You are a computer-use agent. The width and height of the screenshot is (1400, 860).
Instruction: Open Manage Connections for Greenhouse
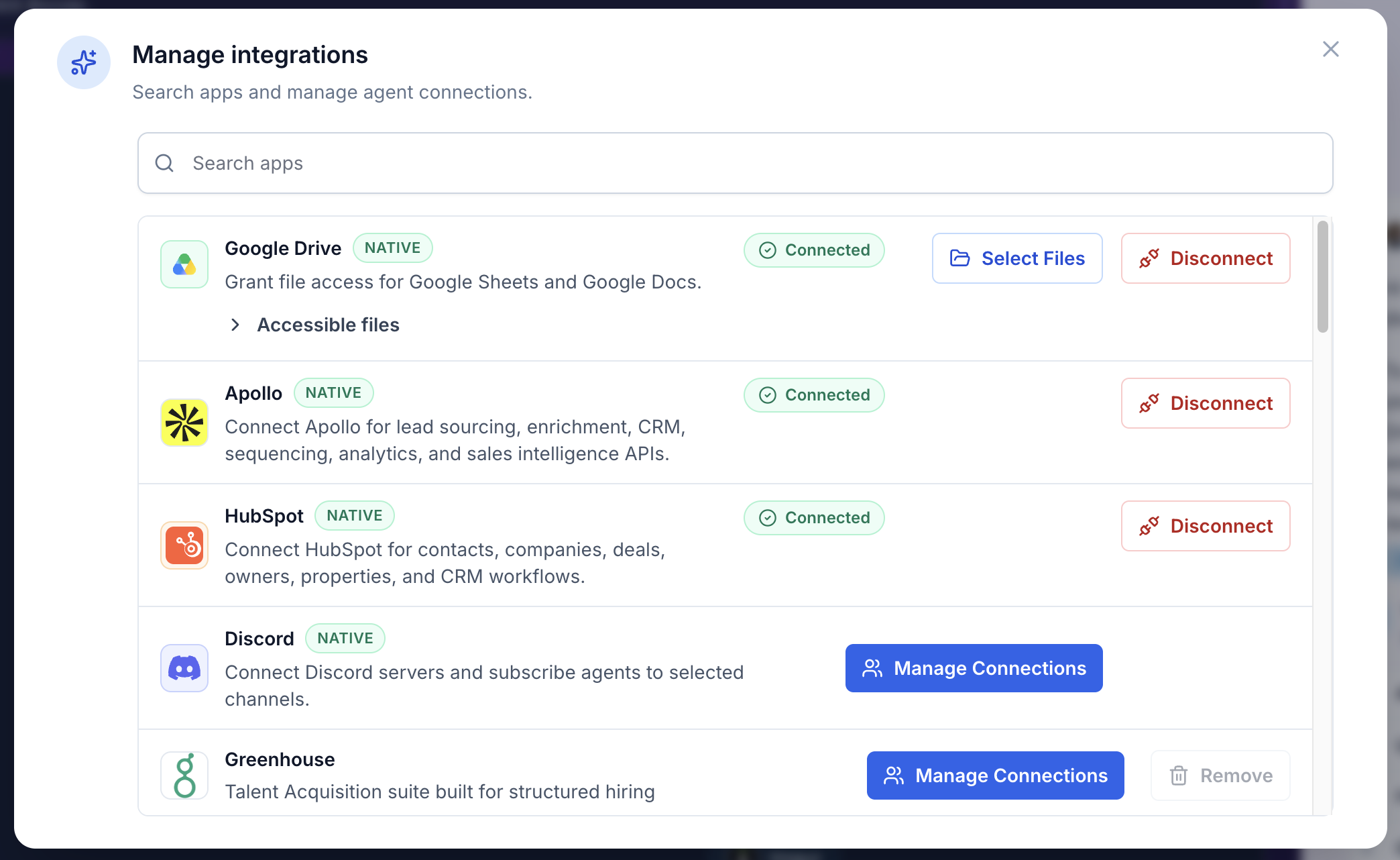coord(995,775)
